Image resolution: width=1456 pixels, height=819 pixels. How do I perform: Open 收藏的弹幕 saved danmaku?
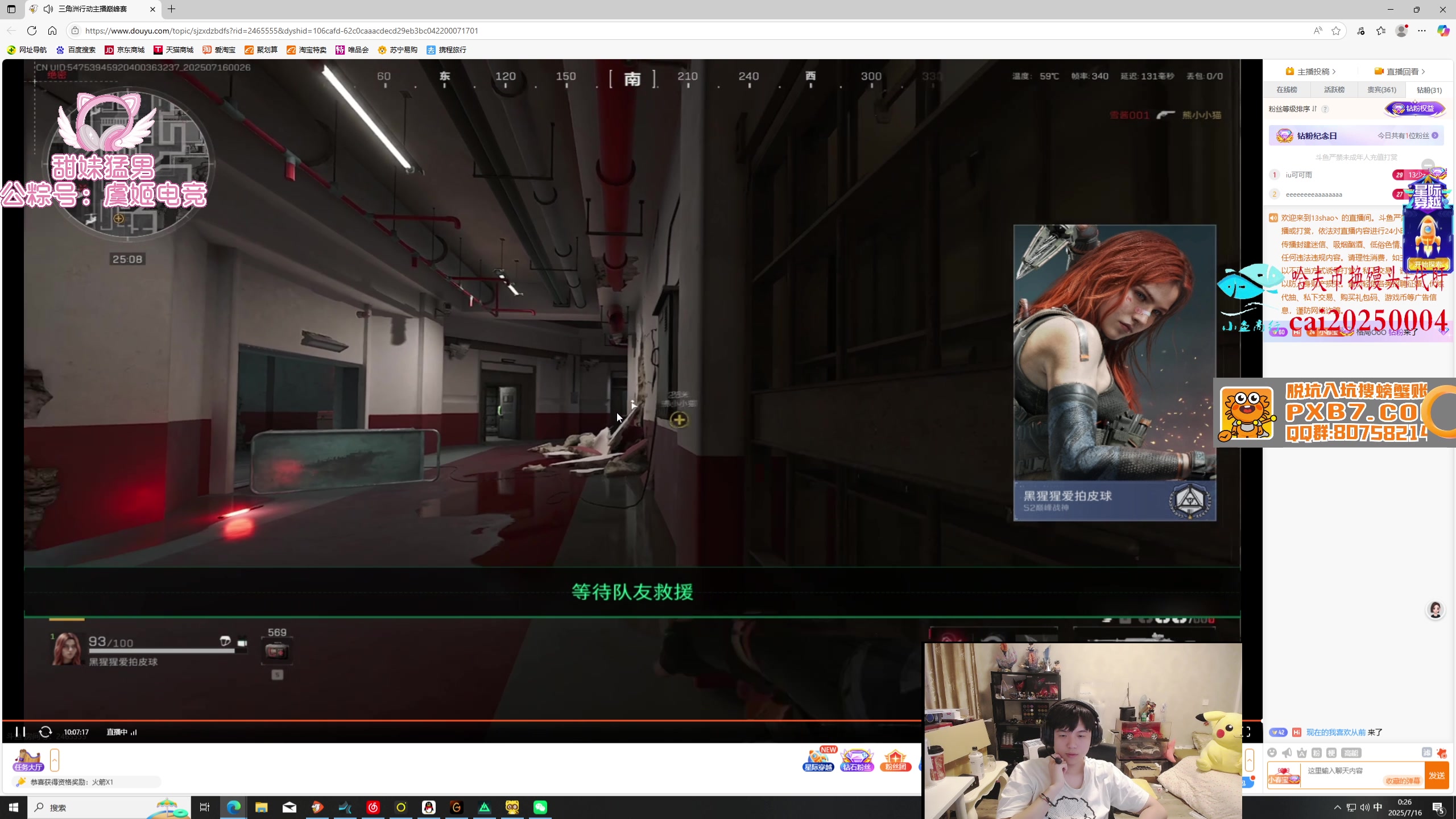point(1403,781)
